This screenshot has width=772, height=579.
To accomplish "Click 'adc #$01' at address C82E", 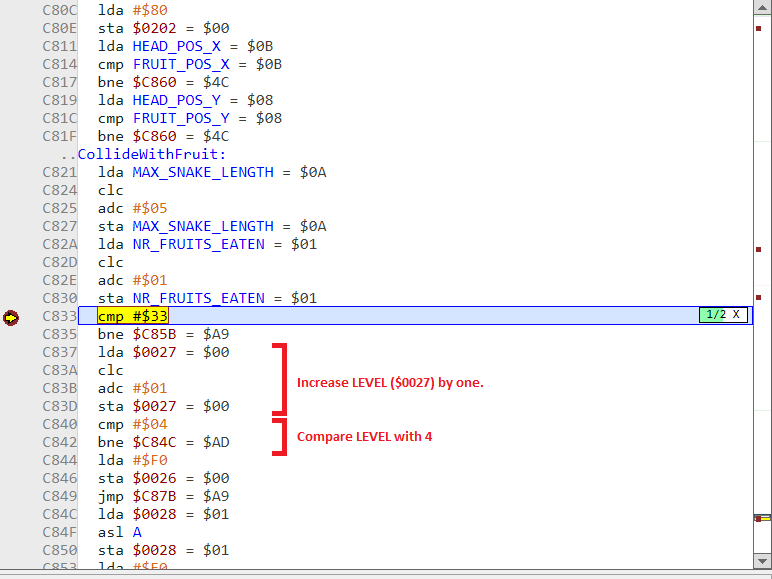I will [x=132, y=280].
